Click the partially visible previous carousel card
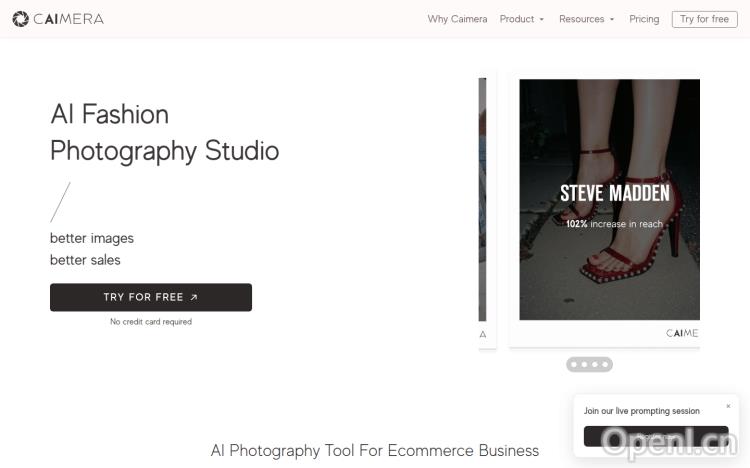The height and width of the screenshot is (468, 750). click(487, 213)
